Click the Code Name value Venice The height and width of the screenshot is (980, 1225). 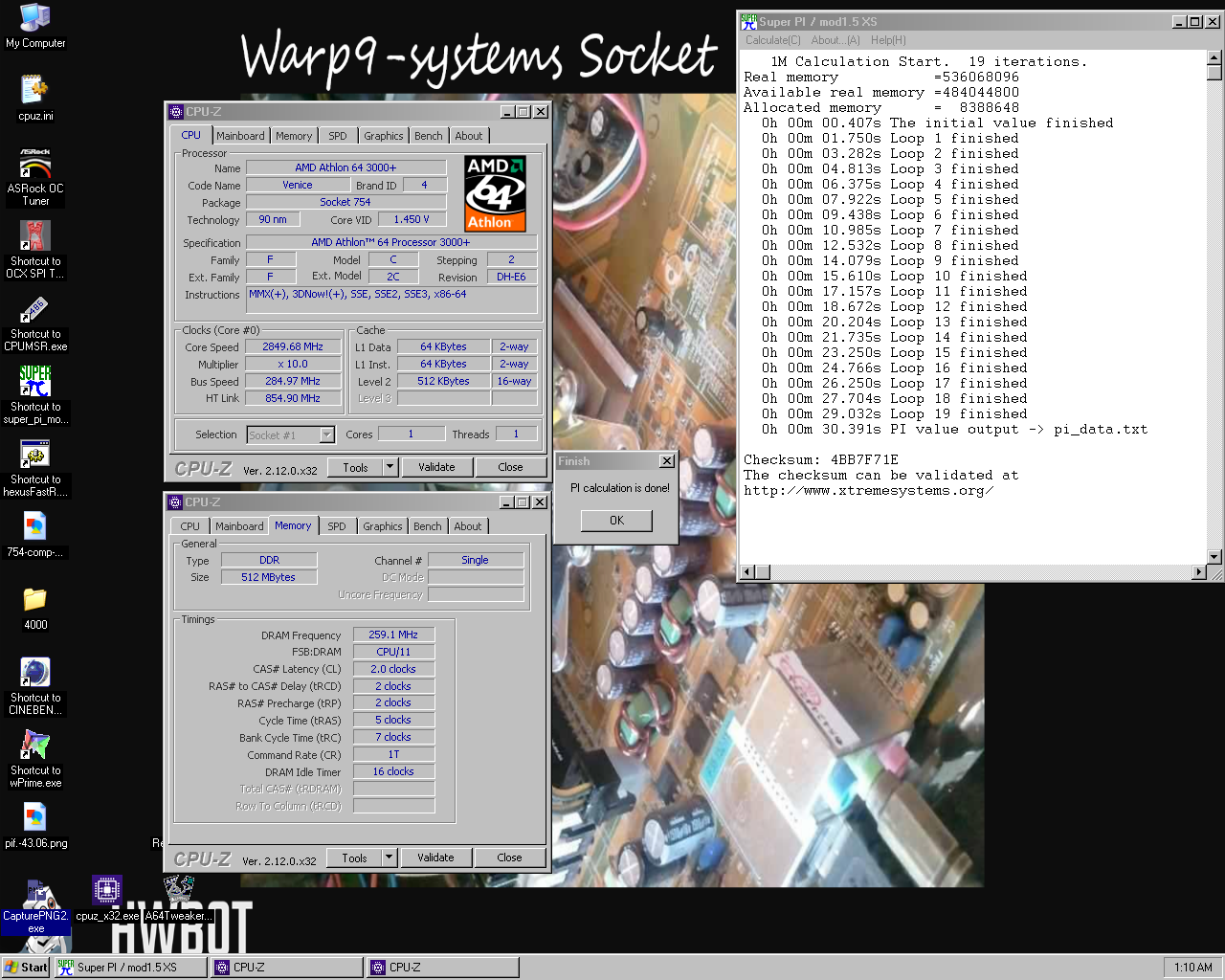coord(297,185)
